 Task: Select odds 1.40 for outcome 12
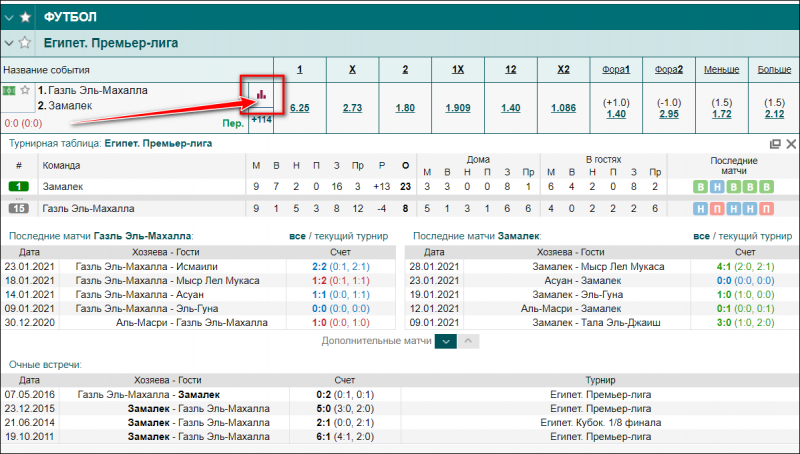point(511,108)
